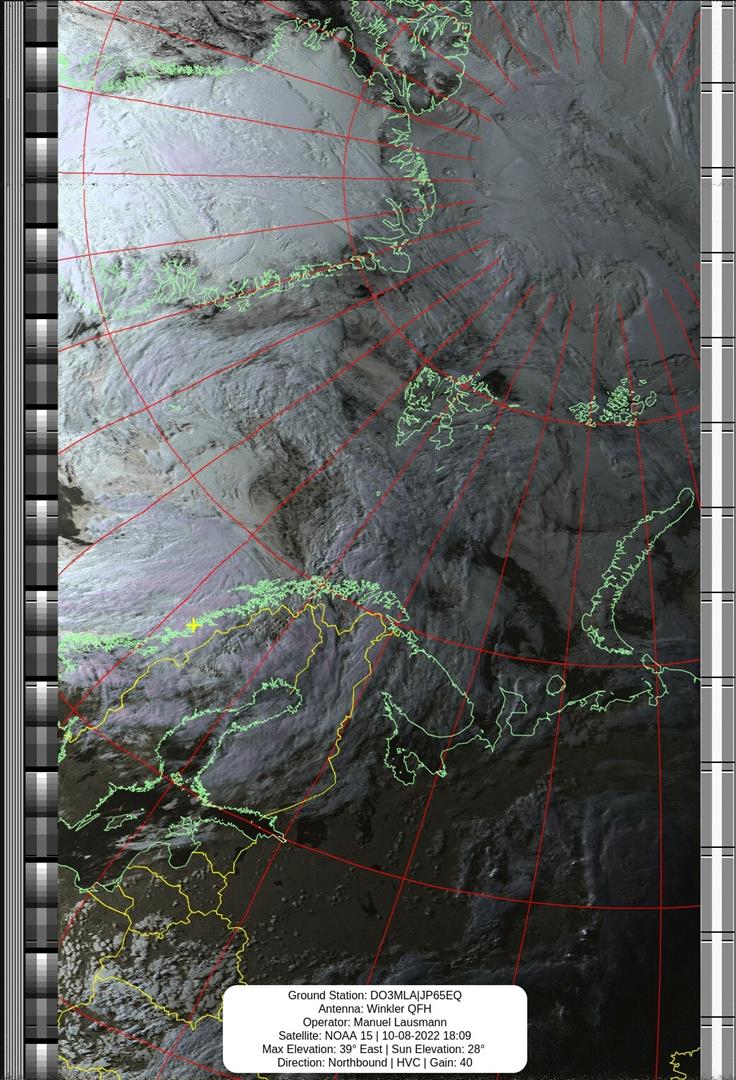
Task: Click the "Ground Station: DO3MLA|JP65EQ" text line
Action: [375, 995]
